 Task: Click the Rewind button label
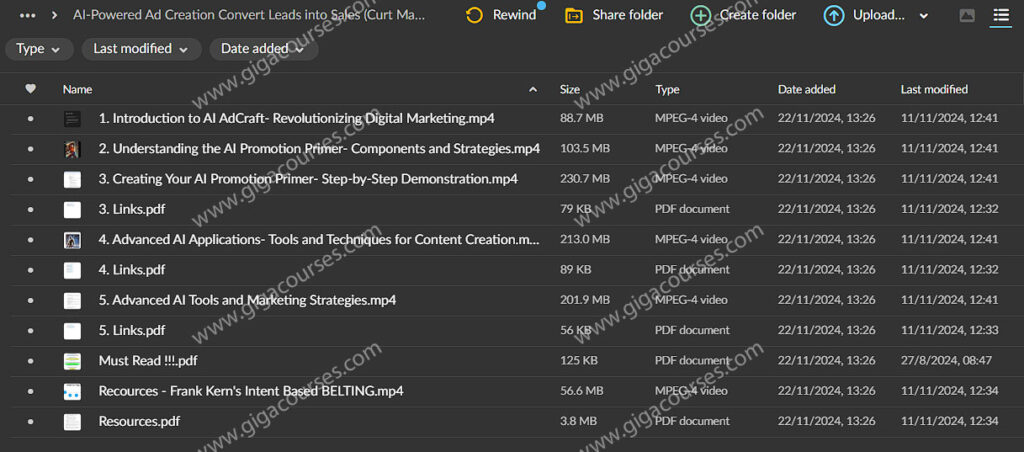(515, 16)
